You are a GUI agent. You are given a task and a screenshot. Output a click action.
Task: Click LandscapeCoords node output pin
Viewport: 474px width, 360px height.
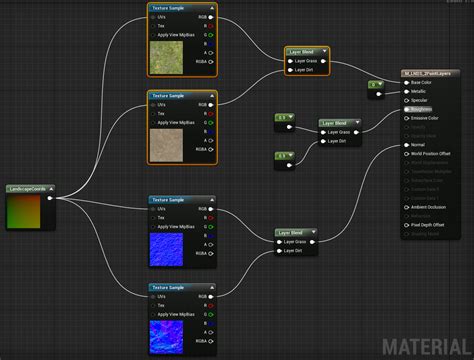click(50, 198)
